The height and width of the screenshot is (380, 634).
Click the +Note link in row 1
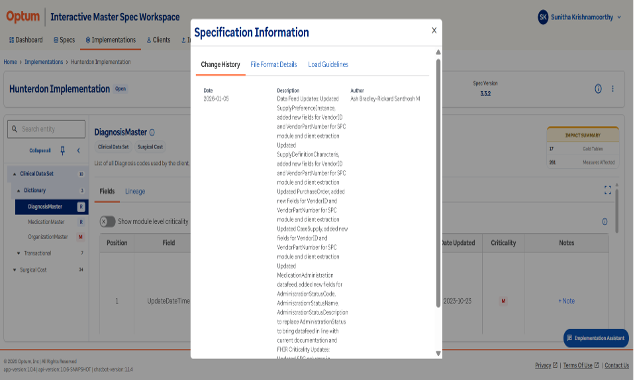566,301
